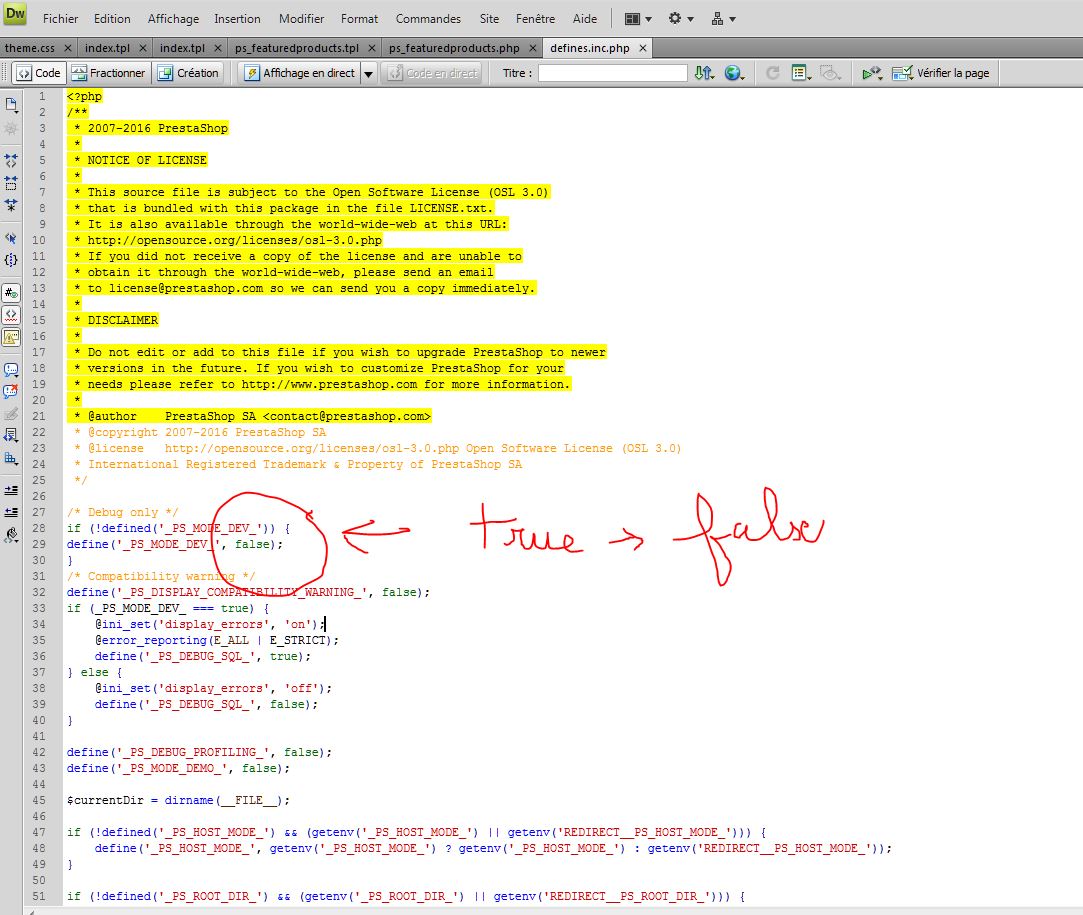
Task: Click the collapse full tag icon
Action: (x=11, y=159)
